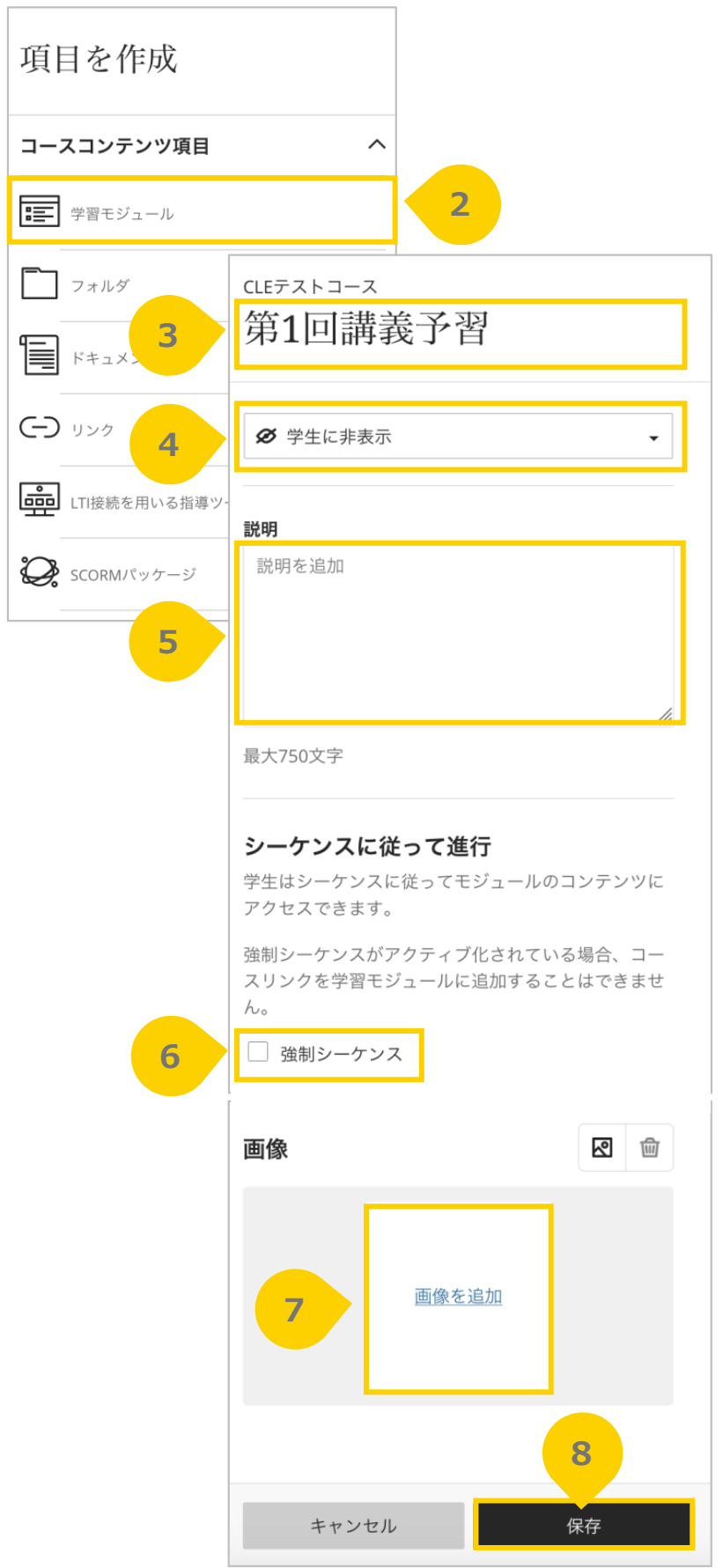Click the フォルダ folder icon

tap(40, 283)
